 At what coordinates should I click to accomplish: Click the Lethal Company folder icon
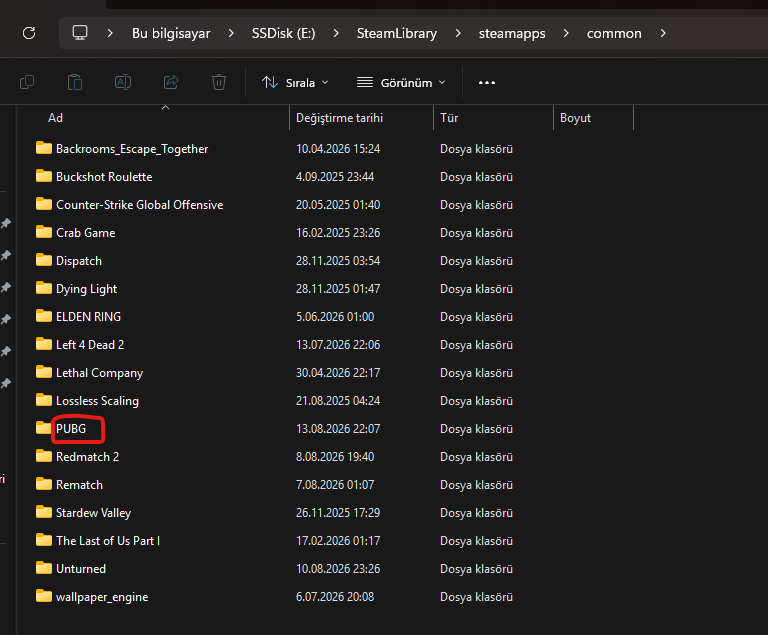coord(44,372)
